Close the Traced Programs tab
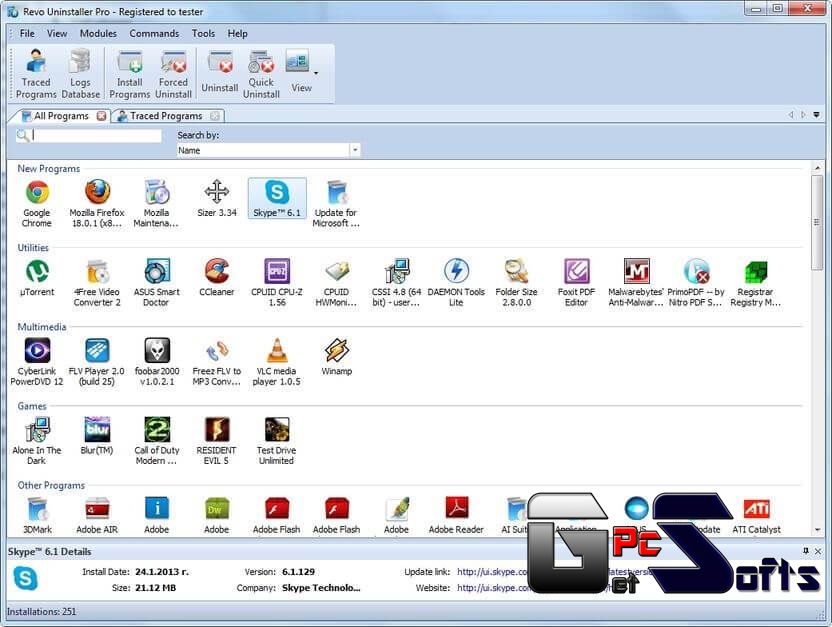This screenshot has height=627, width=832. tap(215, 116)
